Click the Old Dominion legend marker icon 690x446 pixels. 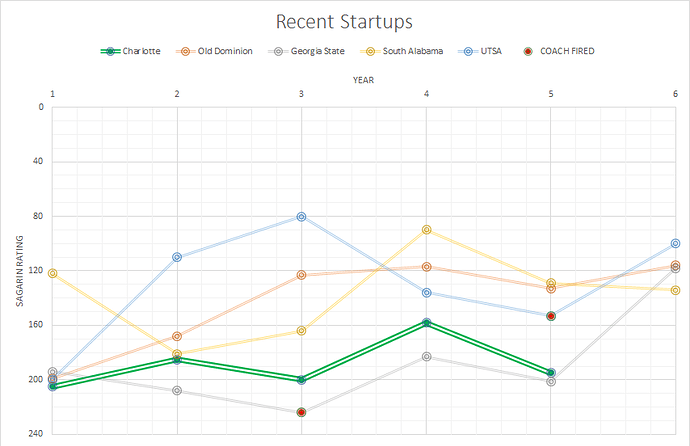tap(185, 50)
